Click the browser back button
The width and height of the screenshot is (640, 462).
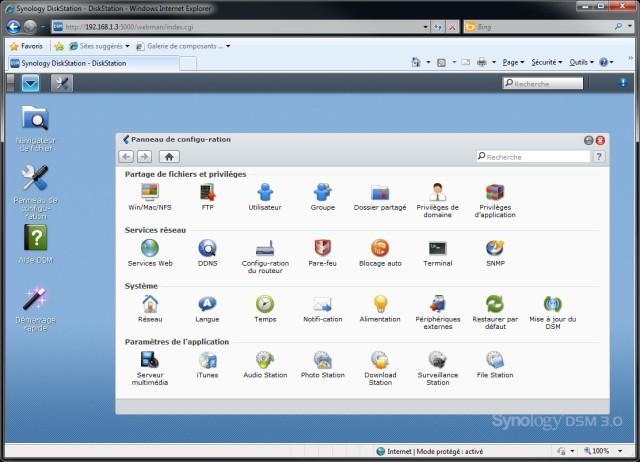point(13,27)
